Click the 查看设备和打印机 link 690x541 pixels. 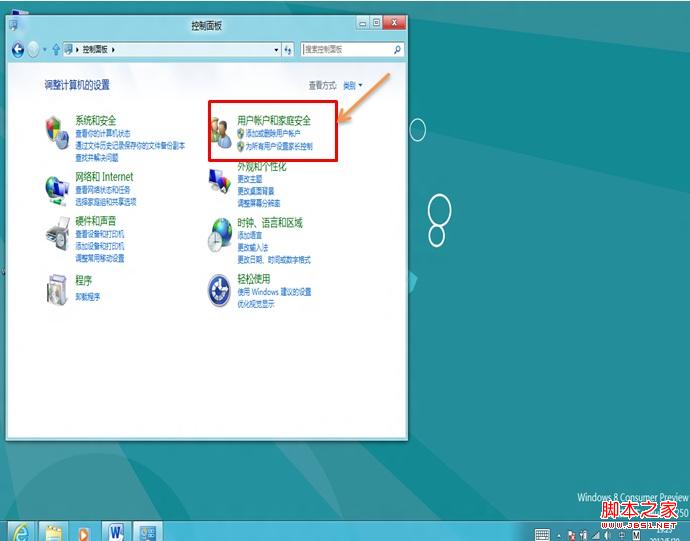pyautogui.click(x=100, y=234)
